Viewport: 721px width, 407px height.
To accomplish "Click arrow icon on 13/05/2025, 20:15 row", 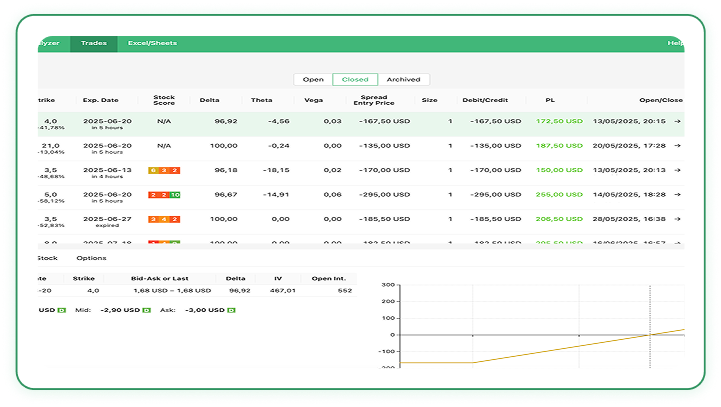I will (x=677, y=121).
